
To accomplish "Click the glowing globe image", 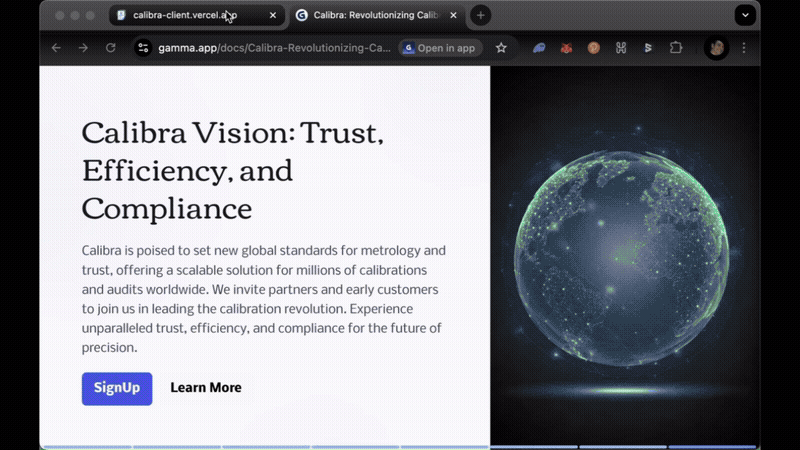I will [x=622, y=258].
